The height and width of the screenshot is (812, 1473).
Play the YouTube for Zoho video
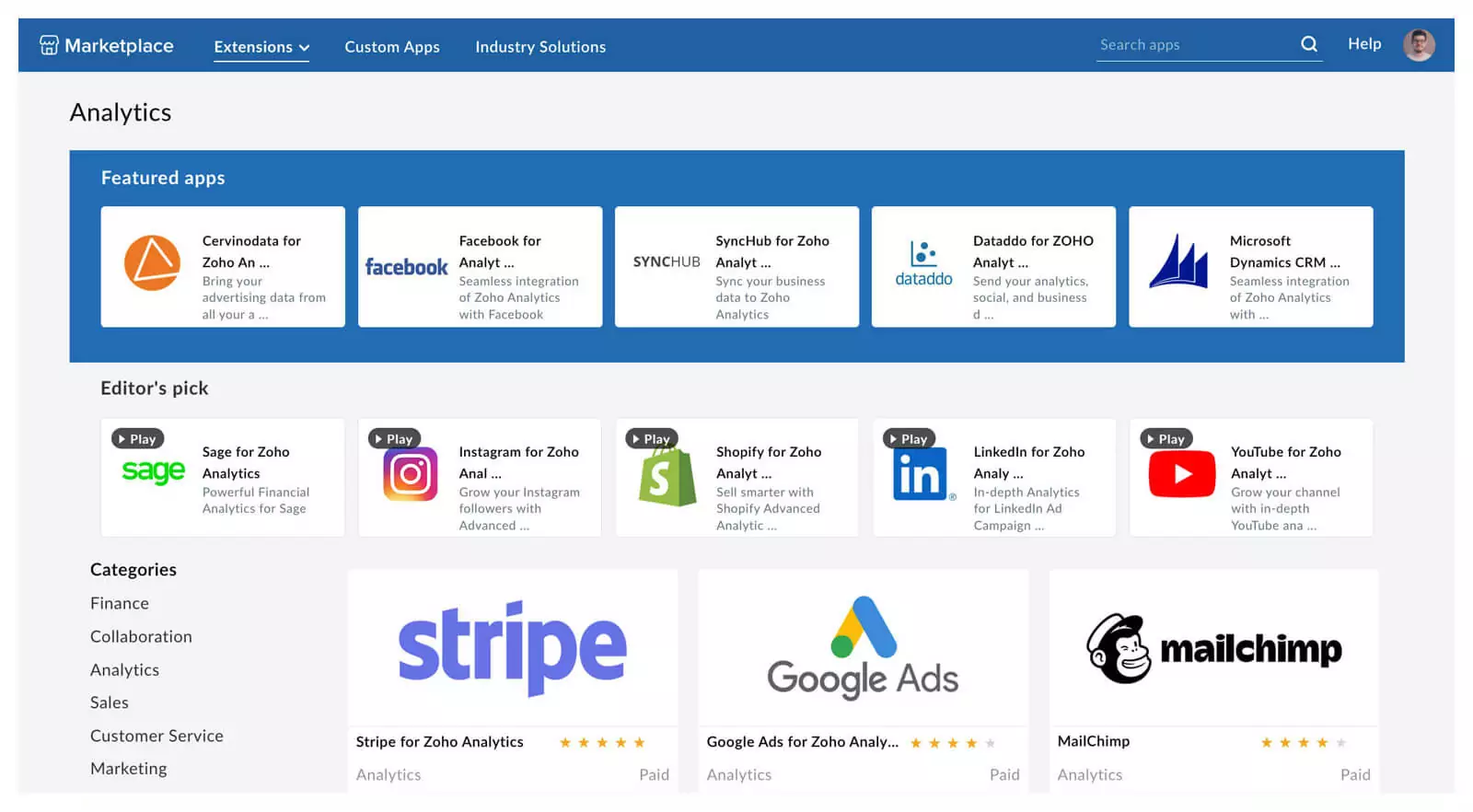pyautogui.click(x=1166, y=439)
